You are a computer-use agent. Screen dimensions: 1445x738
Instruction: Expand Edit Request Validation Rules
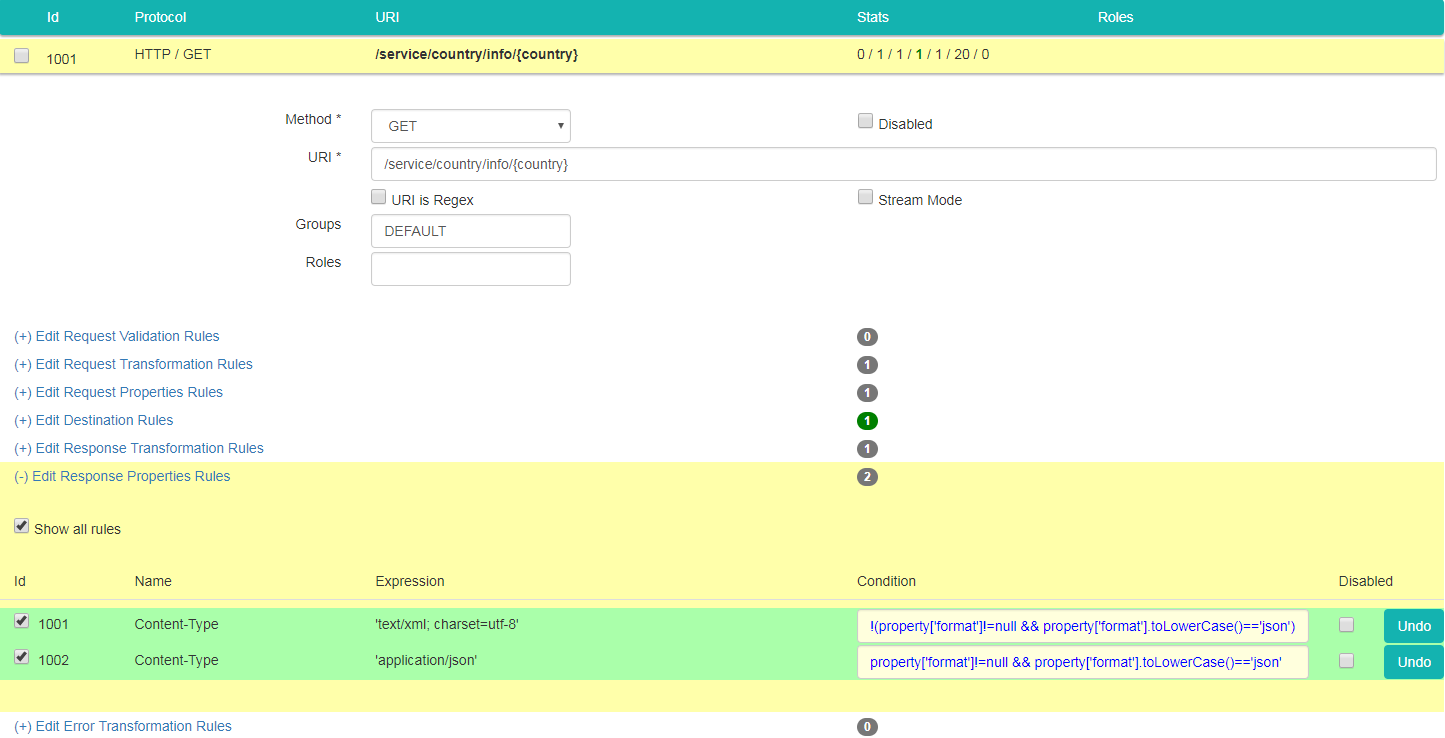(117, 336)
